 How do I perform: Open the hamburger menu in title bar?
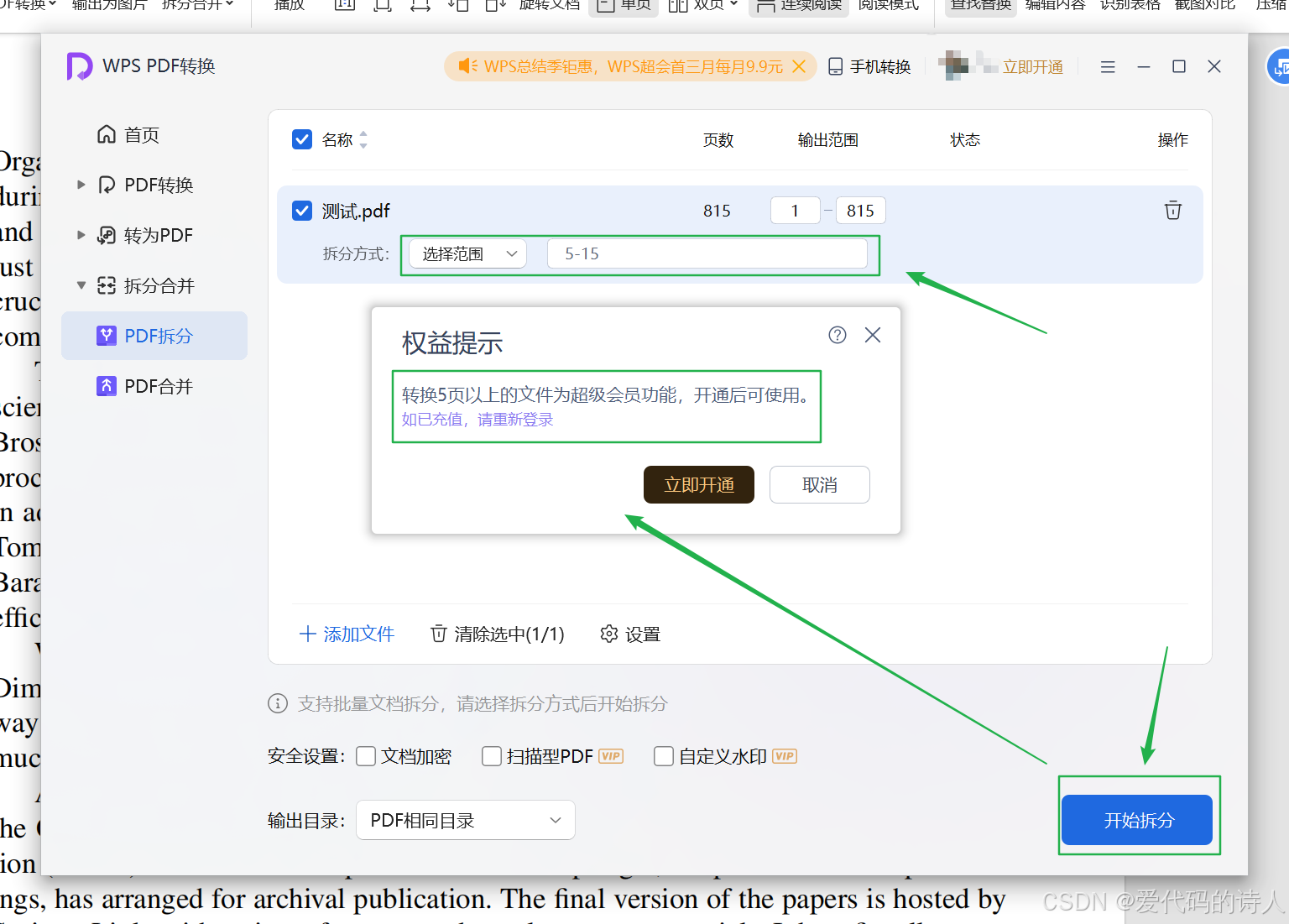1108,66
